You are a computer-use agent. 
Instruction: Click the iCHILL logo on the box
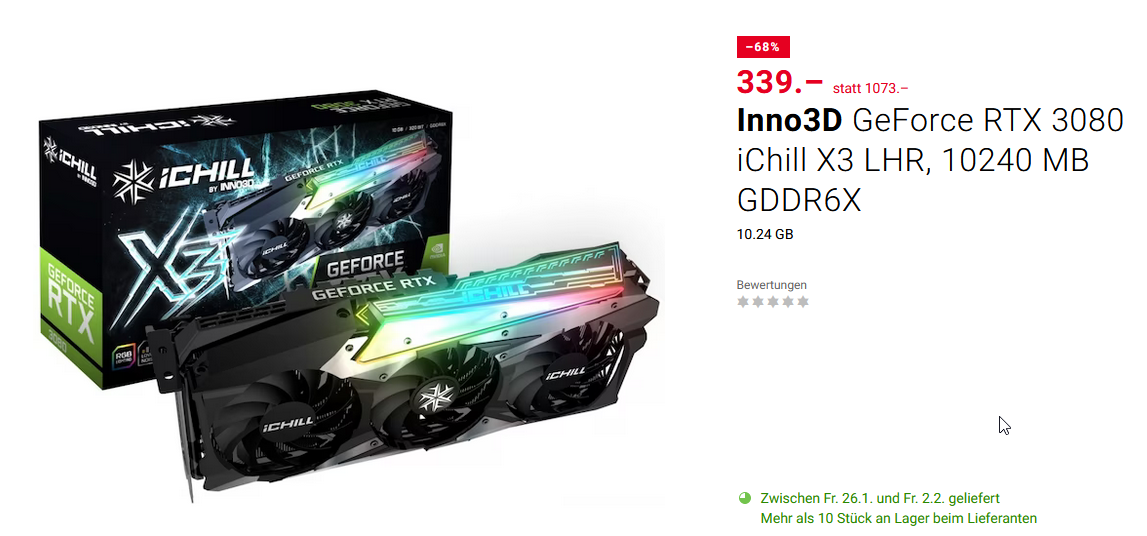pyautogui.click(x=183, y=178)
